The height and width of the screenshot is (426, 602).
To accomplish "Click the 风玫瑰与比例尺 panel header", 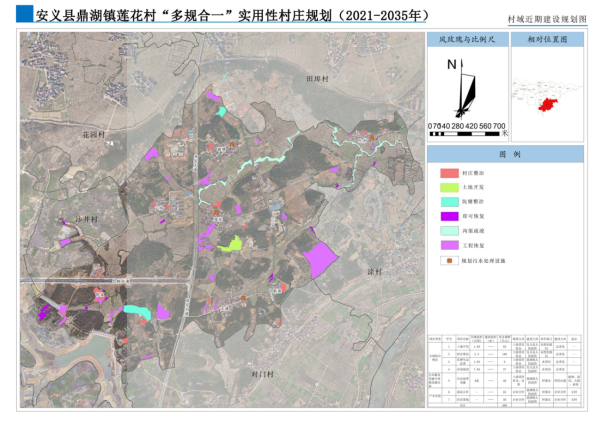I will (x=466, y=39).
